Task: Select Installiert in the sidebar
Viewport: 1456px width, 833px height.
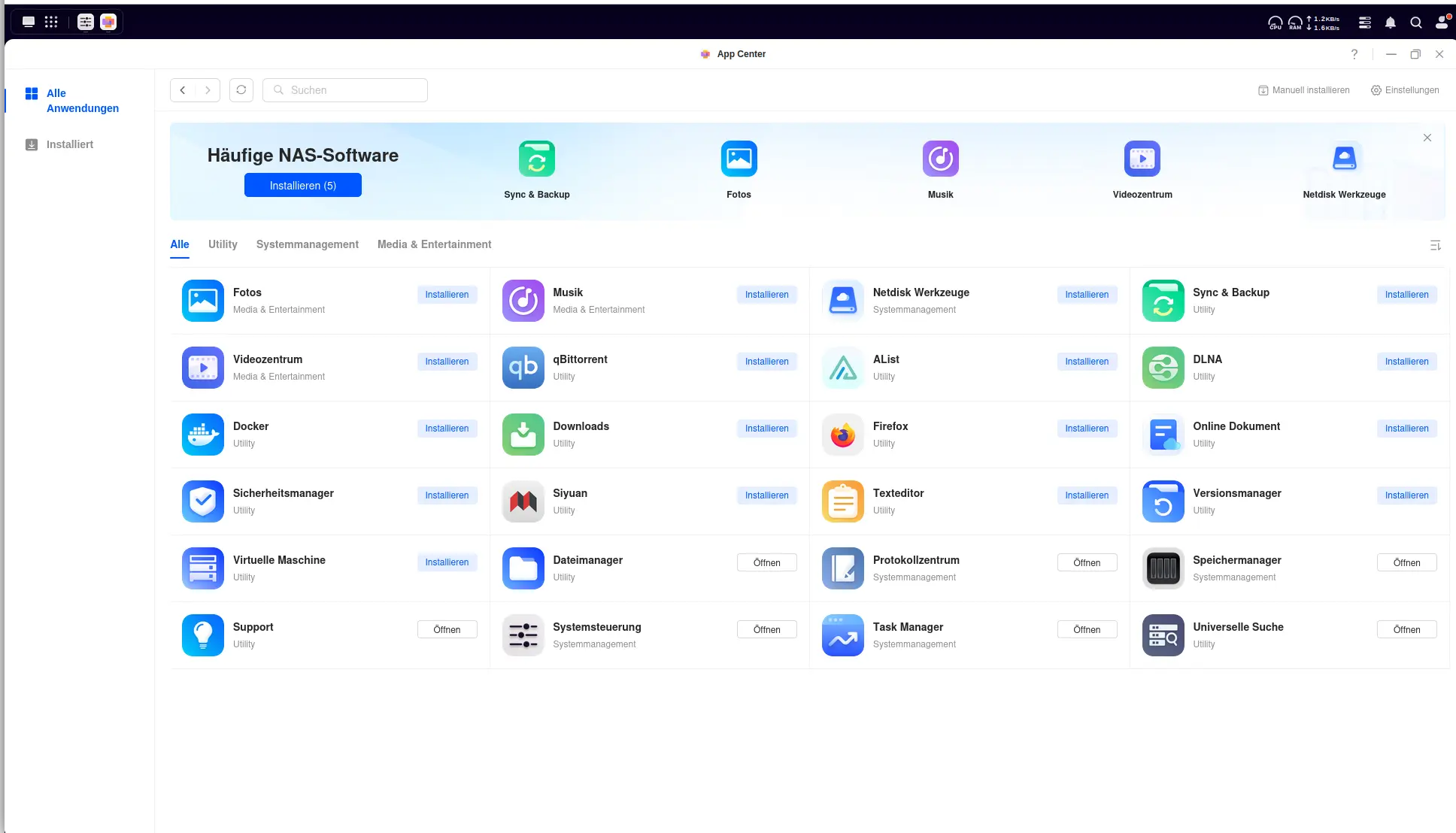Action: pos(69,144)
